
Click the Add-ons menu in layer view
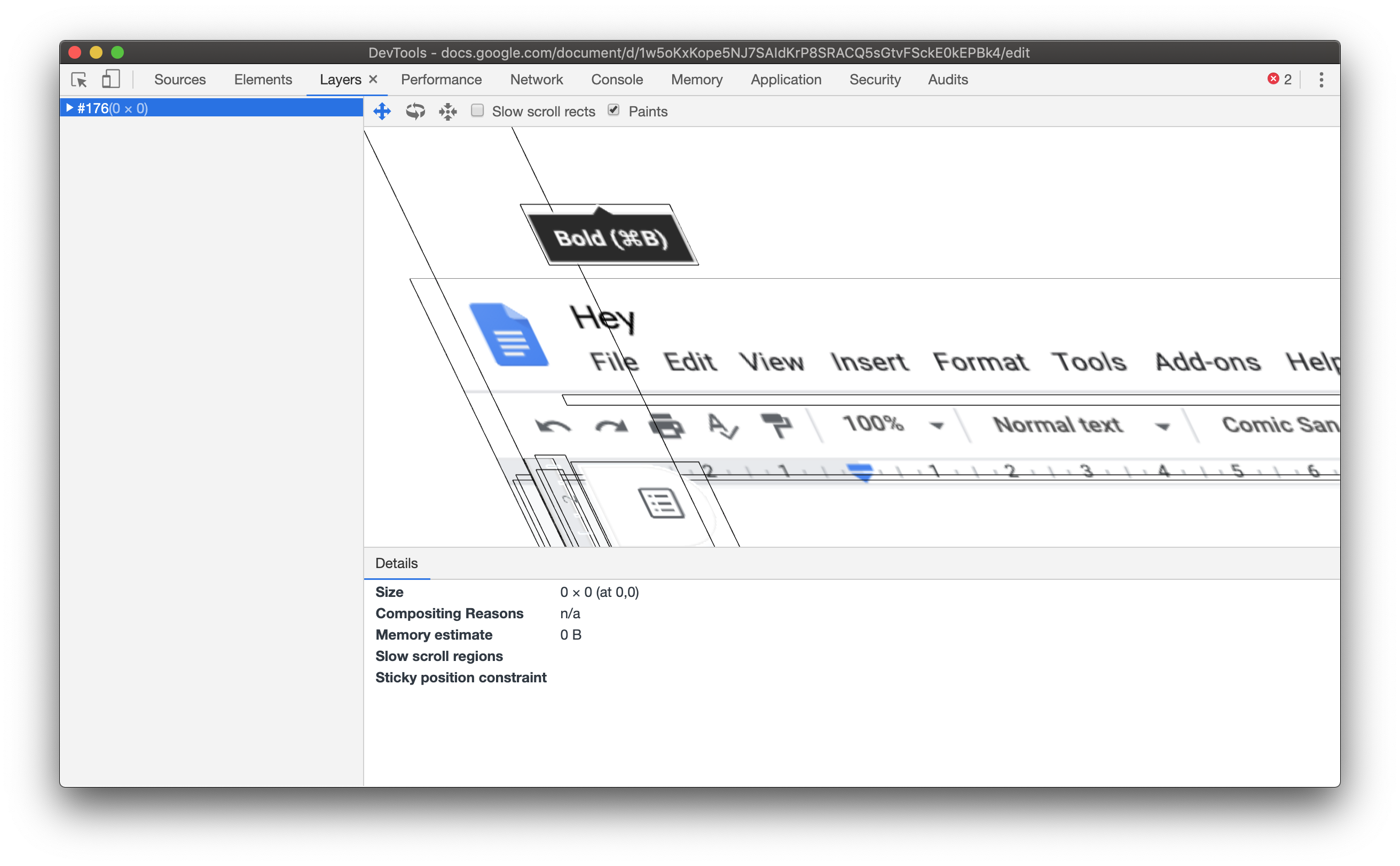tap(1208, 361)
